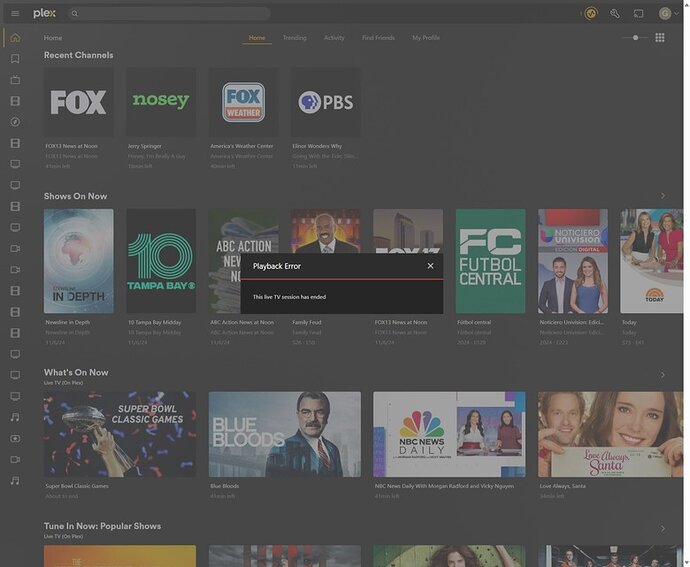Expand the Shows On Now row with its arrow
690x567 pixels.
tap(663, 196)
